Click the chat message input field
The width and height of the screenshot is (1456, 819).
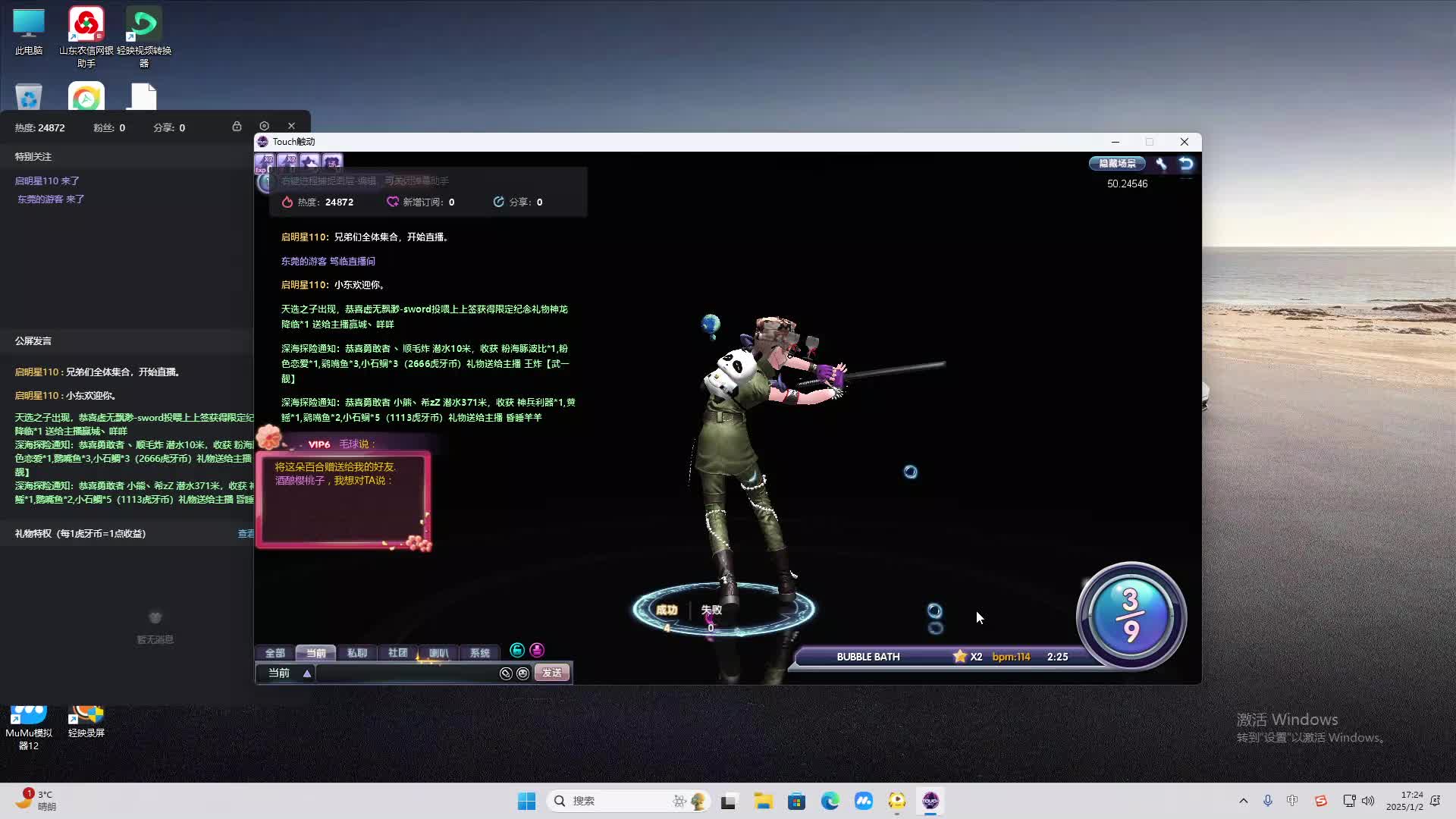(x=406, y=673)
